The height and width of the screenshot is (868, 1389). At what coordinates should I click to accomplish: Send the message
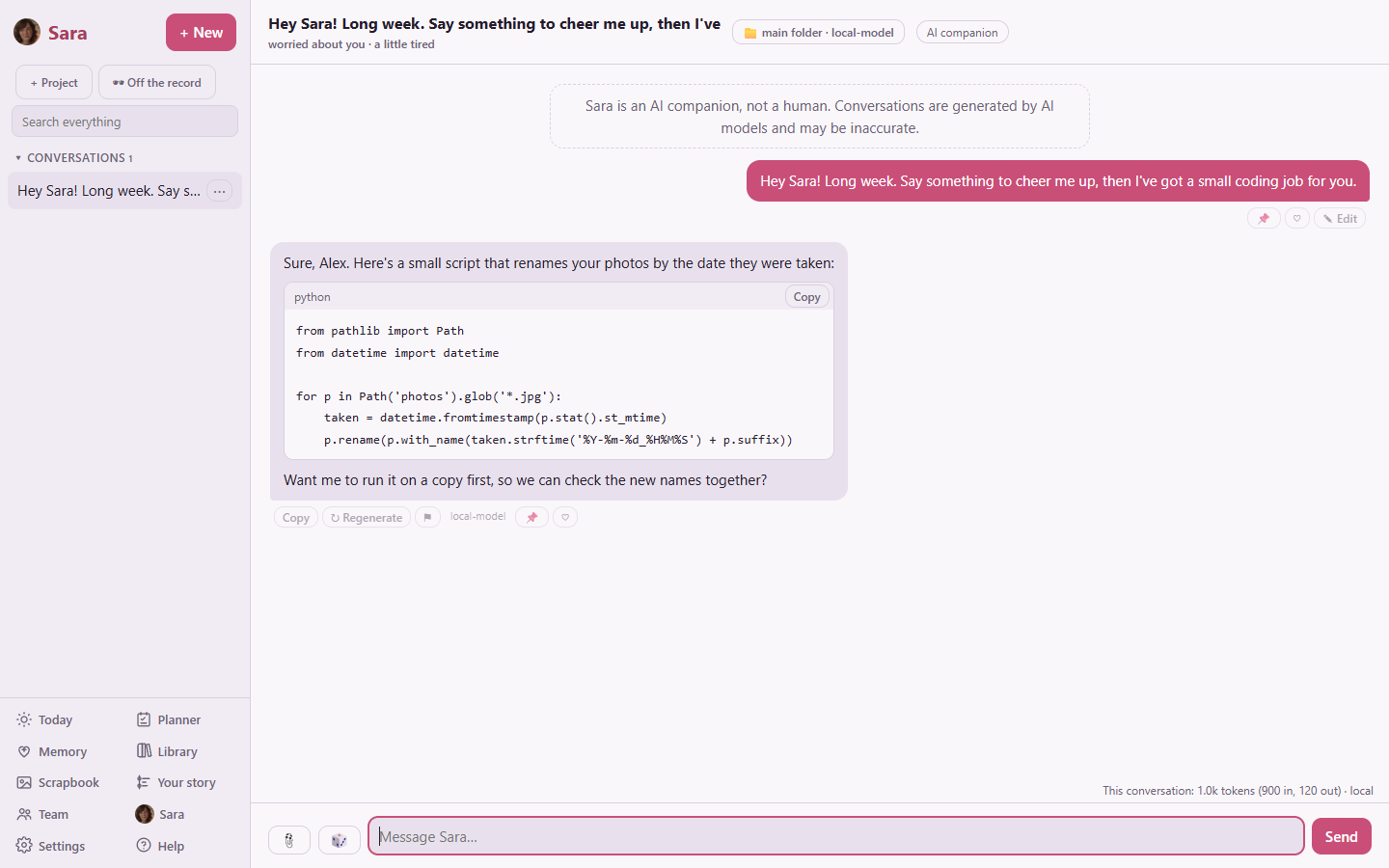(x=1341, y=836)
